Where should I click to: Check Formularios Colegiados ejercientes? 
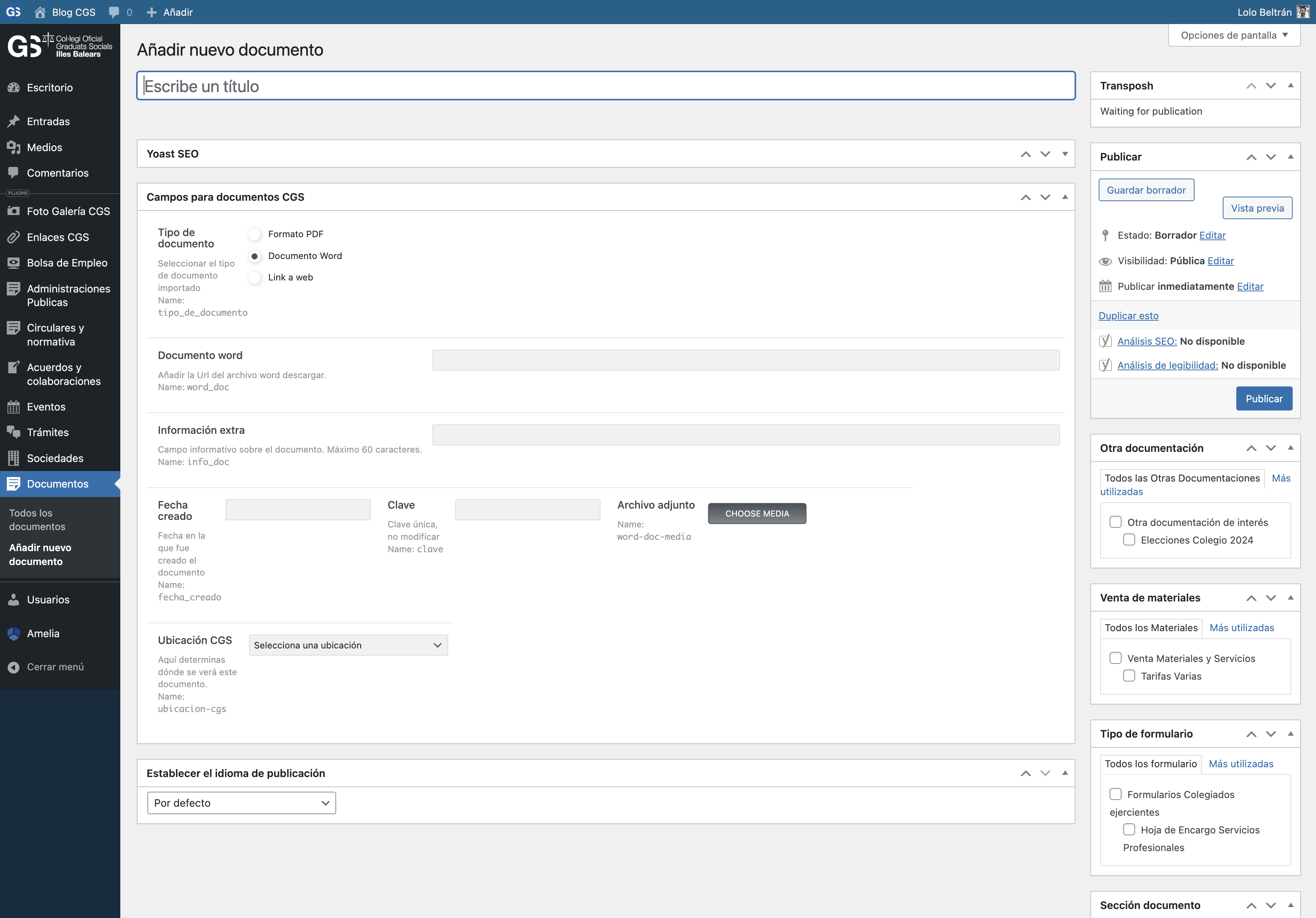[1115, 794]
